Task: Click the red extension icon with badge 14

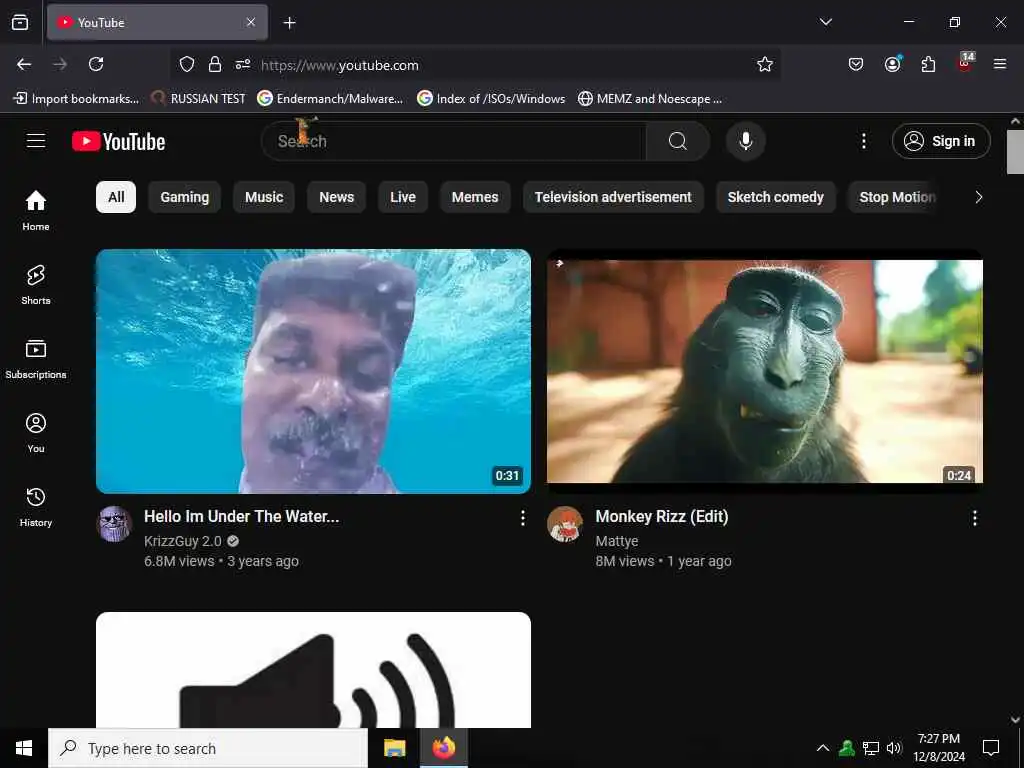Action: [965, 63]
